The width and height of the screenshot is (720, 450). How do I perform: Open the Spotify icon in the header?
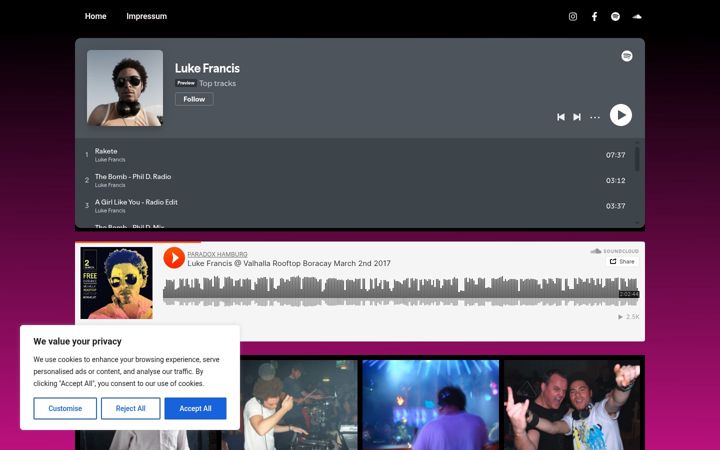pyautogui.click(x=615, y=17)
